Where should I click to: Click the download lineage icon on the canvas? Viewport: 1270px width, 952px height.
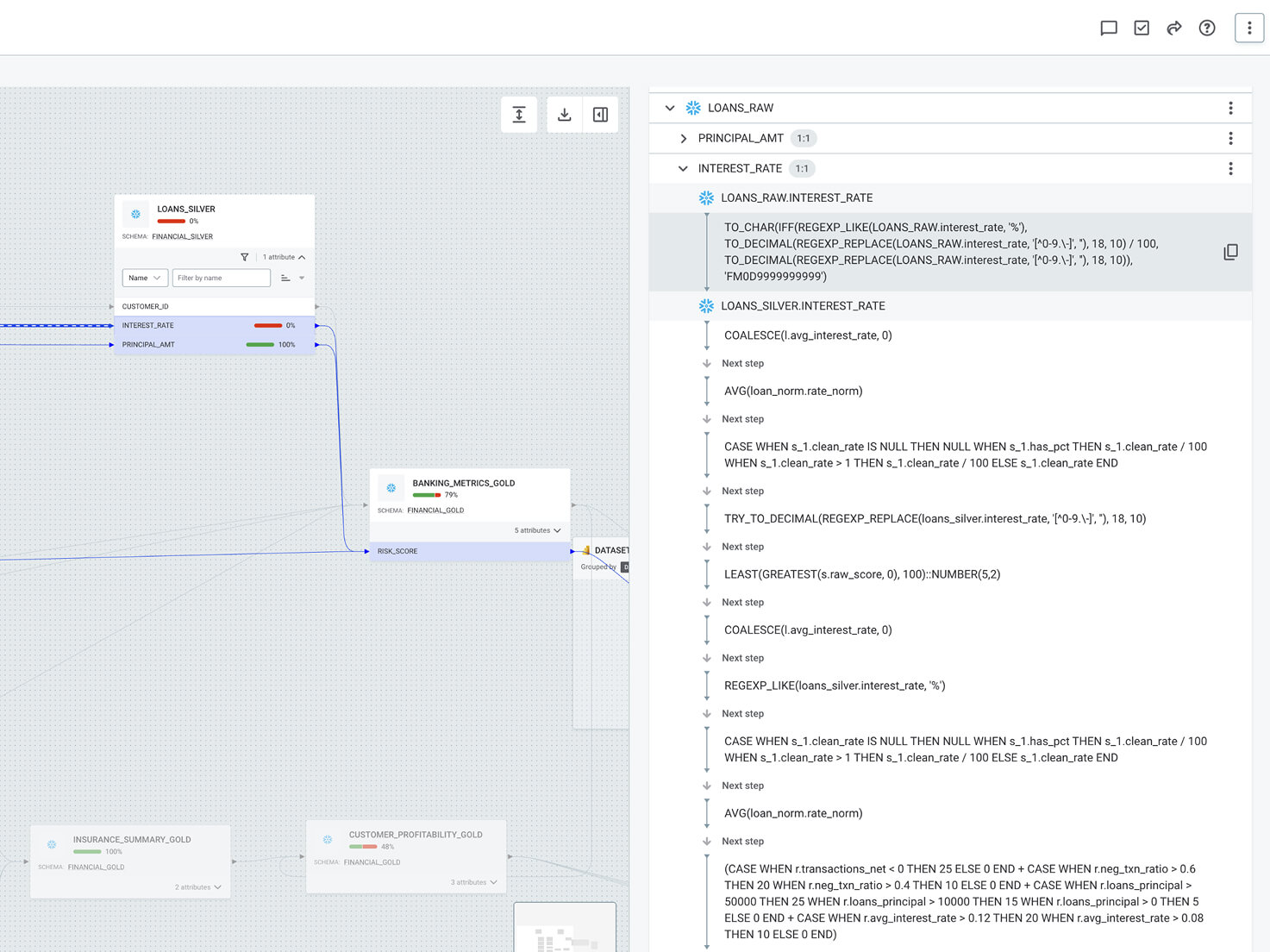click(564, 114)
